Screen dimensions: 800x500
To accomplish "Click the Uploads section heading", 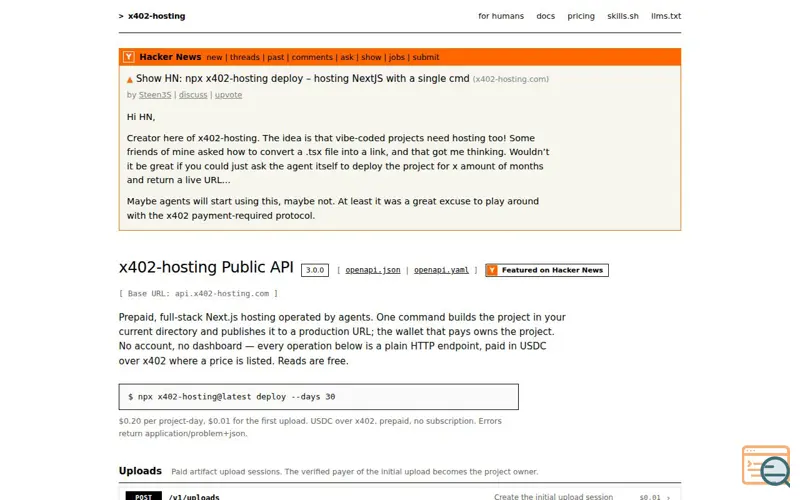I will point(140,471).
